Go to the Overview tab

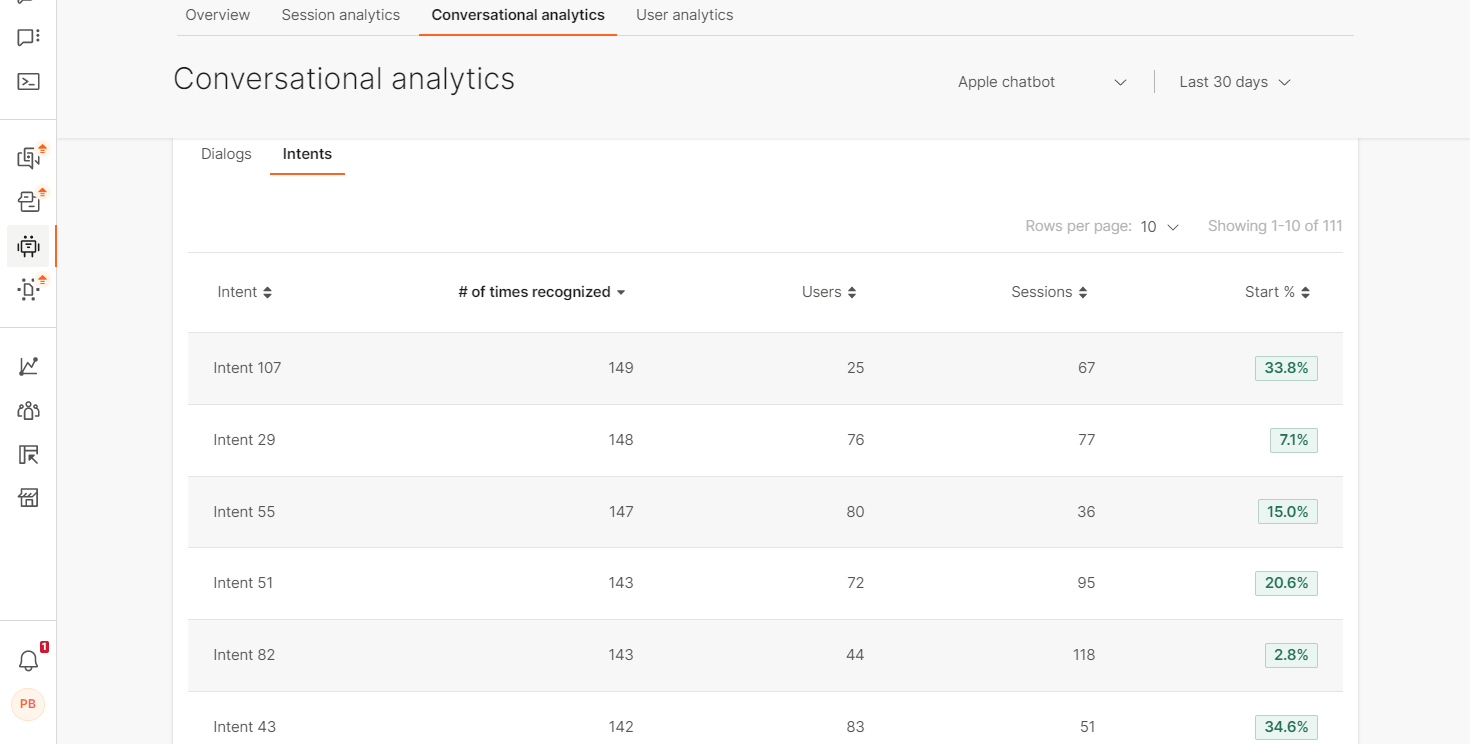click(x=218, y=15)
